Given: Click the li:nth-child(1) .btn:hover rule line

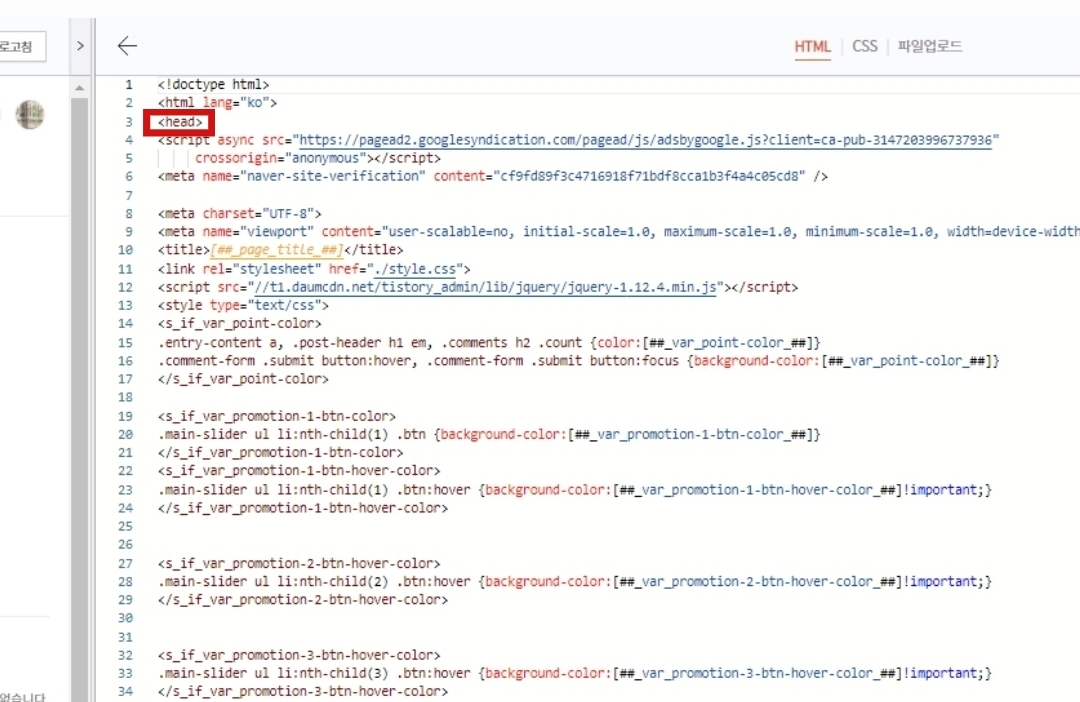Looking at the screenshot, I should tap(574, 490).
